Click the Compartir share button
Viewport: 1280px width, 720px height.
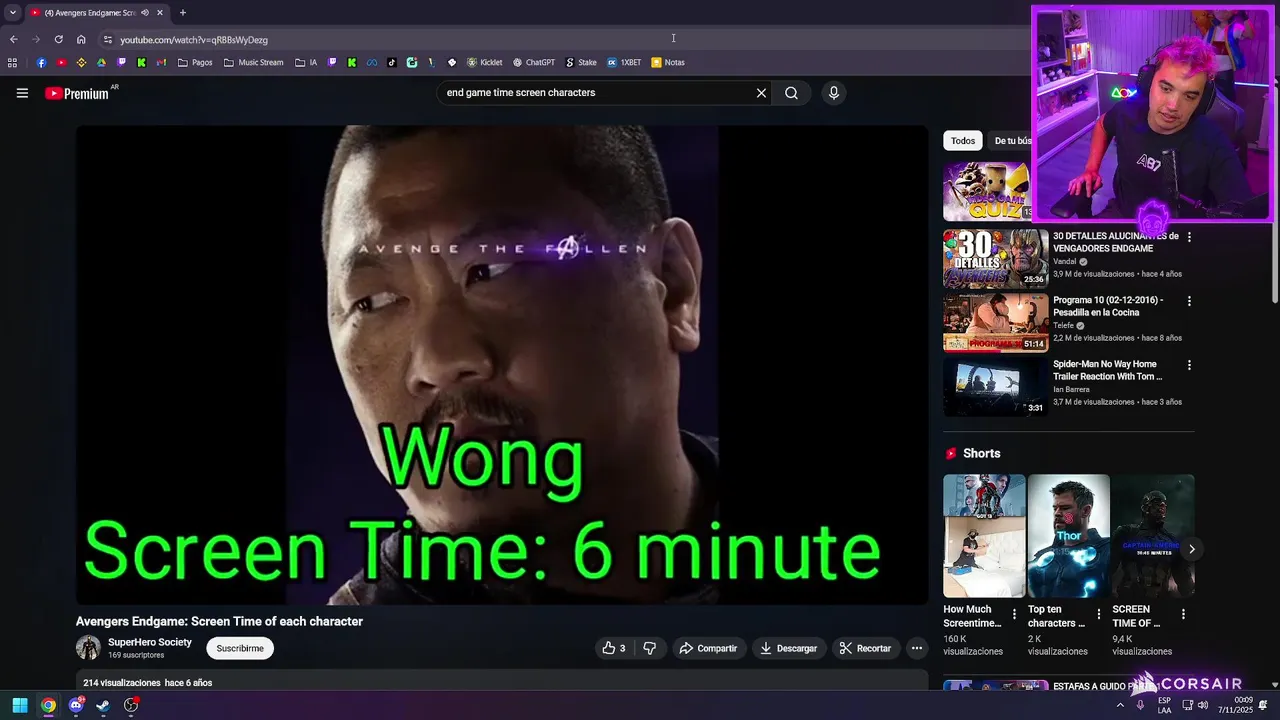pos(708,648)
